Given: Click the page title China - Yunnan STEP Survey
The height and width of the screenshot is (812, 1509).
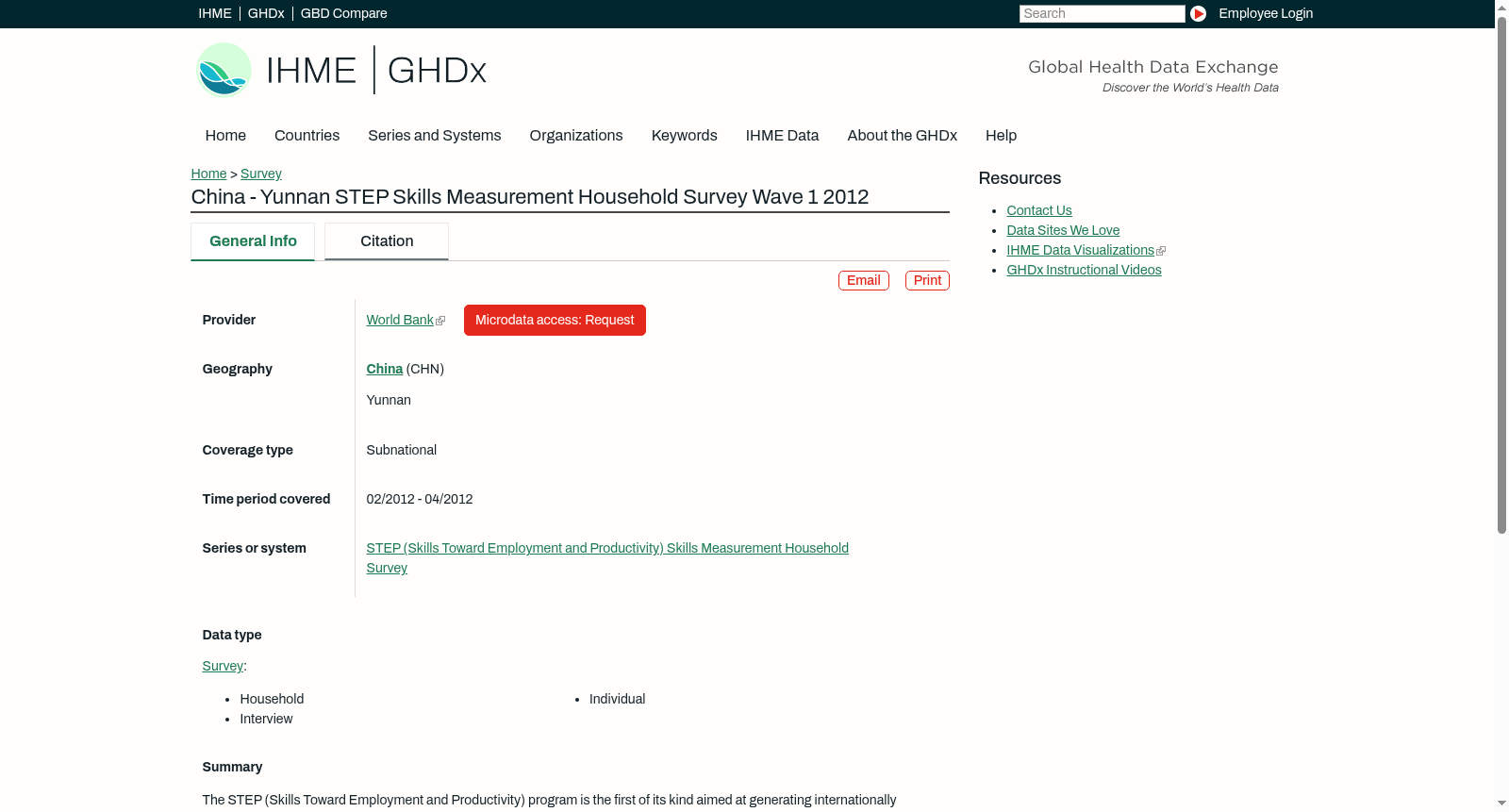Looking at the screenshot, I should 529,197.
